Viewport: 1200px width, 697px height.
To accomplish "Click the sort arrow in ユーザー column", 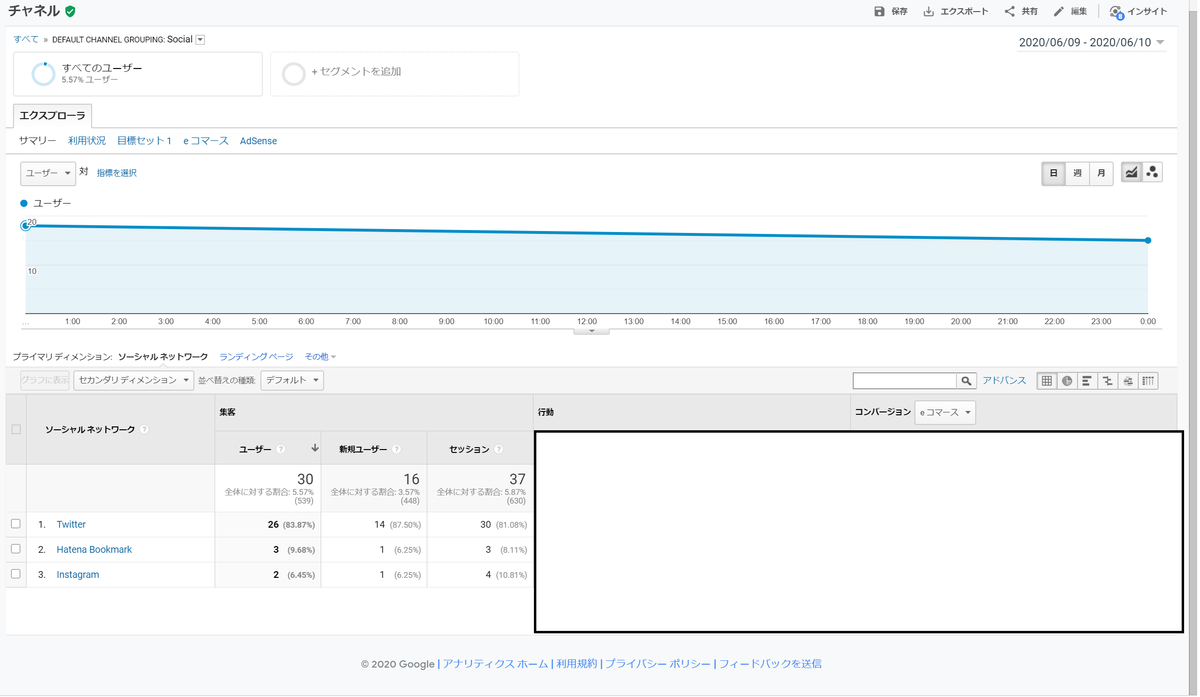I will click(x=315, y=449).
